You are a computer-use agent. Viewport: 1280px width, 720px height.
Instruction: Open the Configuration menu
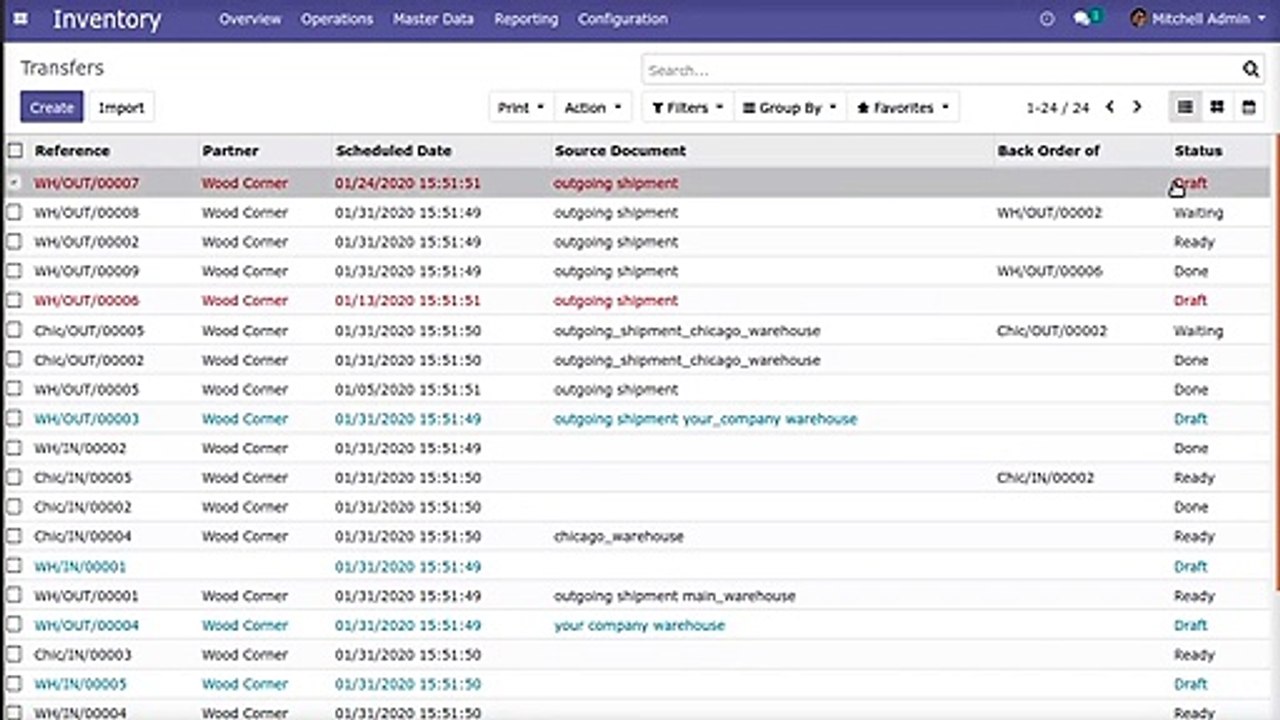(622, 19)
